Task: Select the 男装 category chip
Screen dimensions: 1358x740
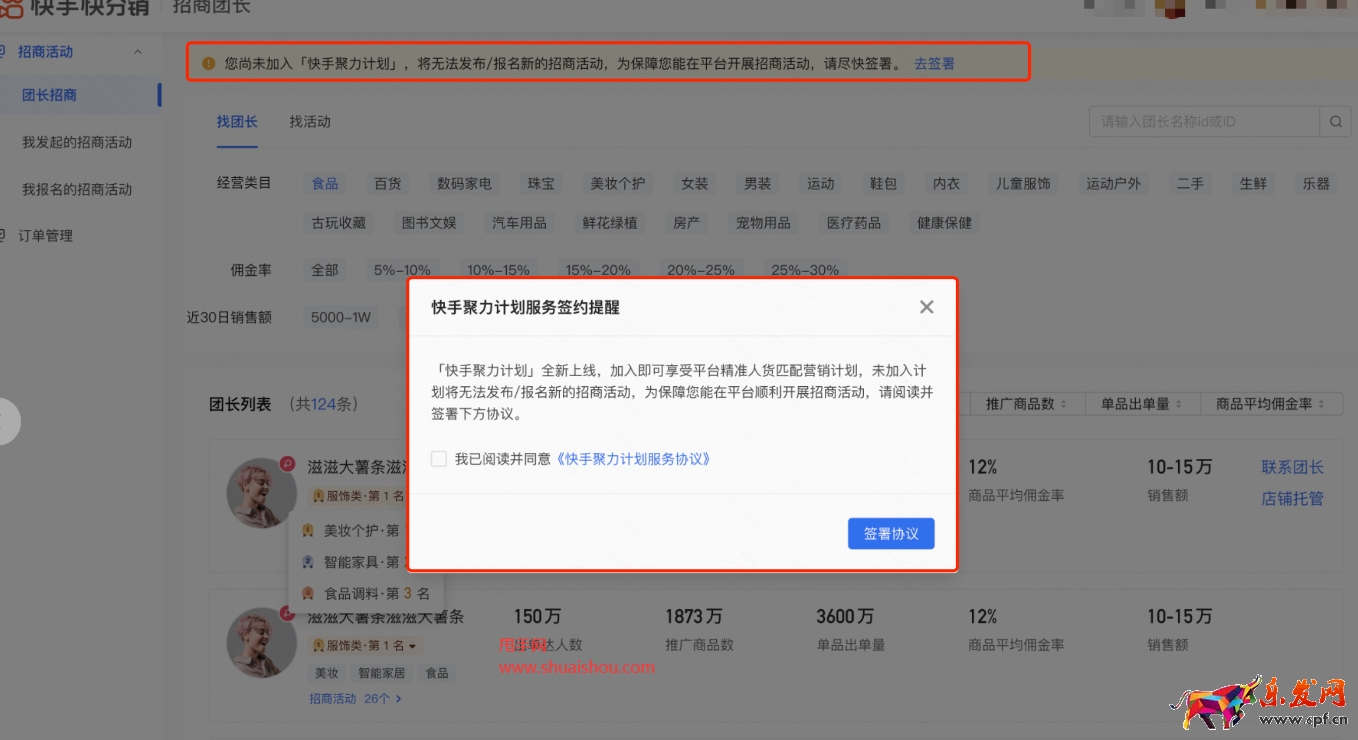Action: [758, 184]
